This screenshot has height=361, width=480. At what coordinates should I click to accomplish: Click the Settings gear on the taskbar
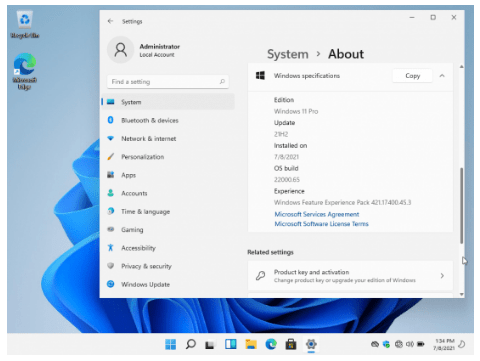(x=311, y=344)
